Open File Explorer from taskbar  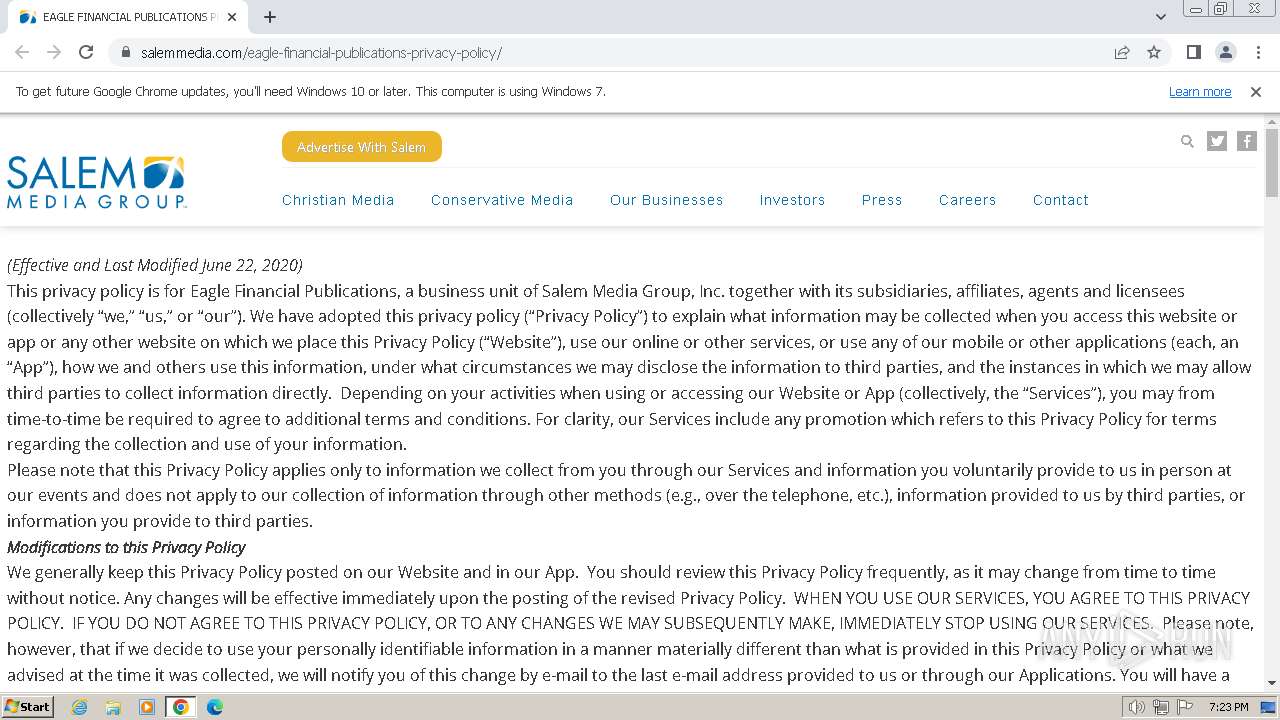tap(113, 707)
